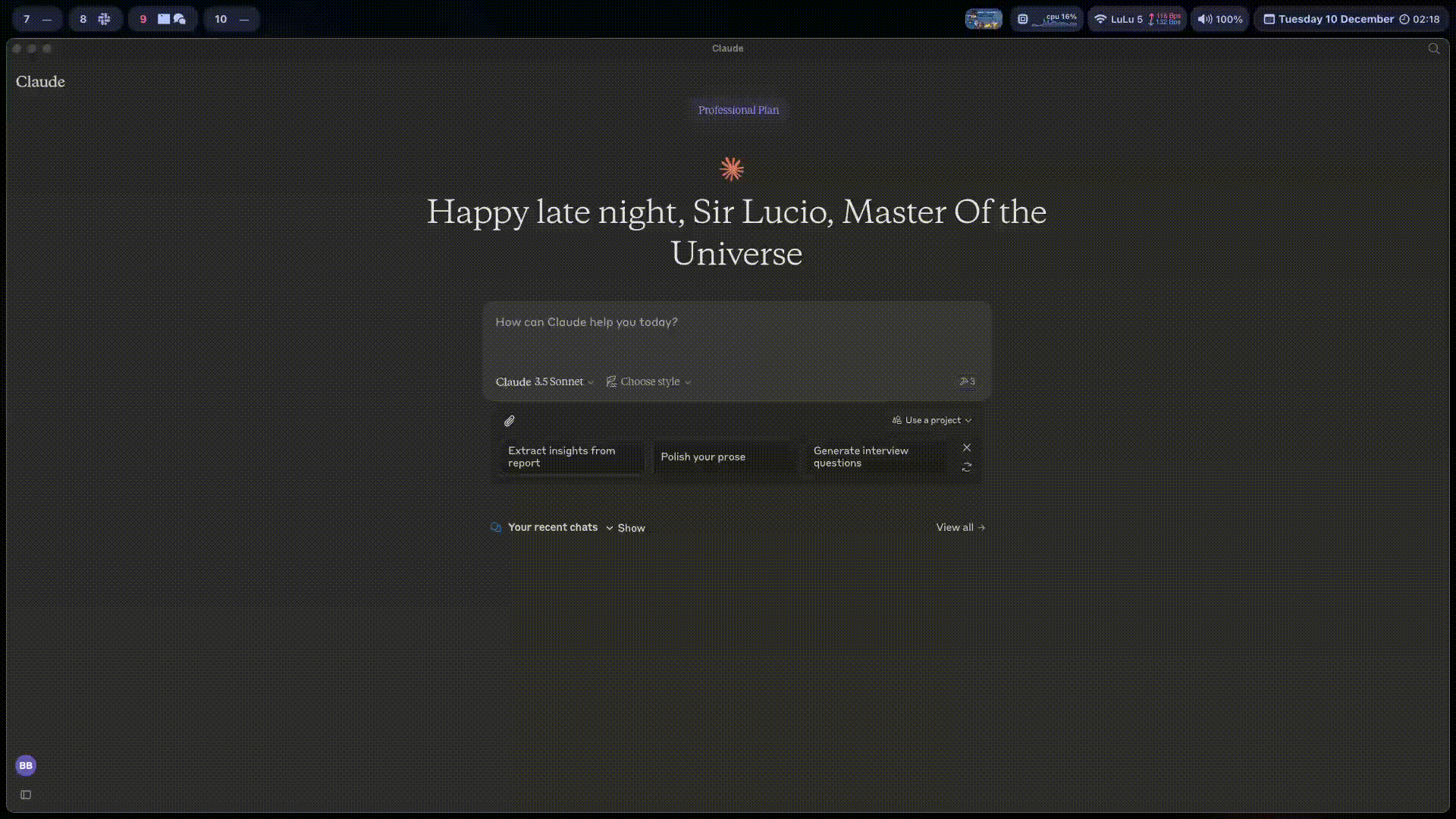Open the Claude 3.5 Sonnet model dropdown
The height and width of the screenshot is (819, 1456).
544,381
